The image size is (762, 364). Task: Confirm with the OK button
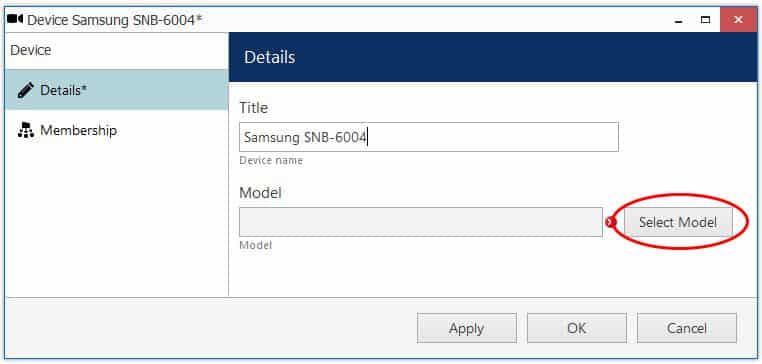[x=577, y=329]
